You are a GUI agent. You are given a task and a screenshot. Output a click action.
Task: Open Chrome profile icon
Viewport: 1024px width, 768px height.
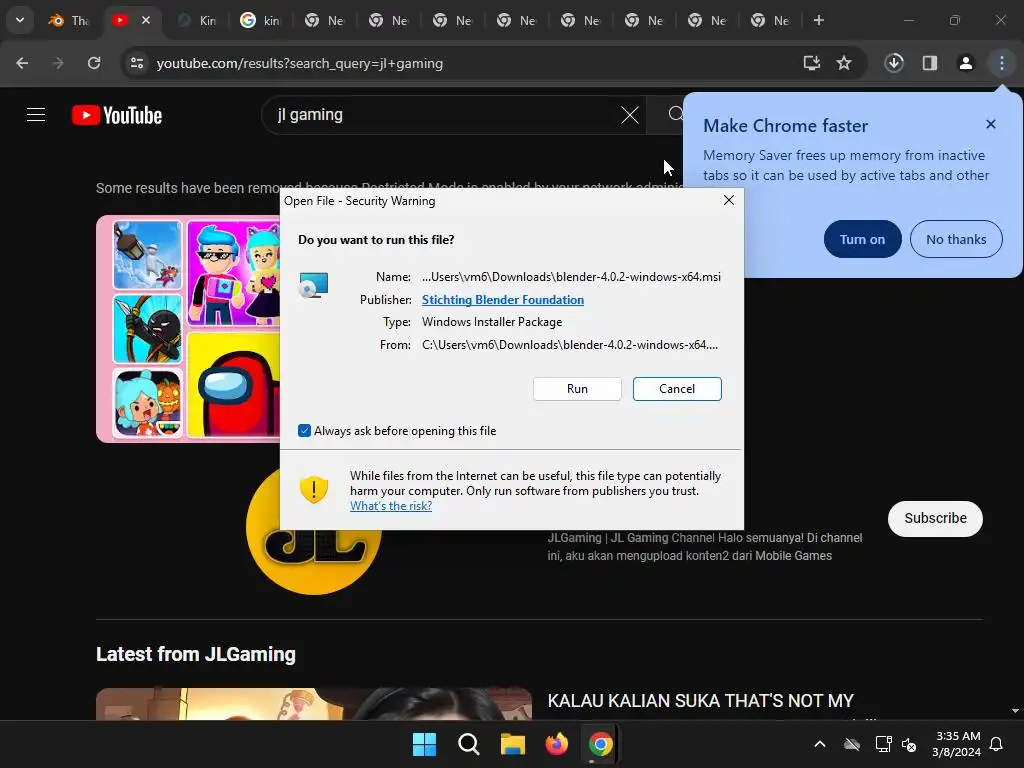tap(966, 63)
